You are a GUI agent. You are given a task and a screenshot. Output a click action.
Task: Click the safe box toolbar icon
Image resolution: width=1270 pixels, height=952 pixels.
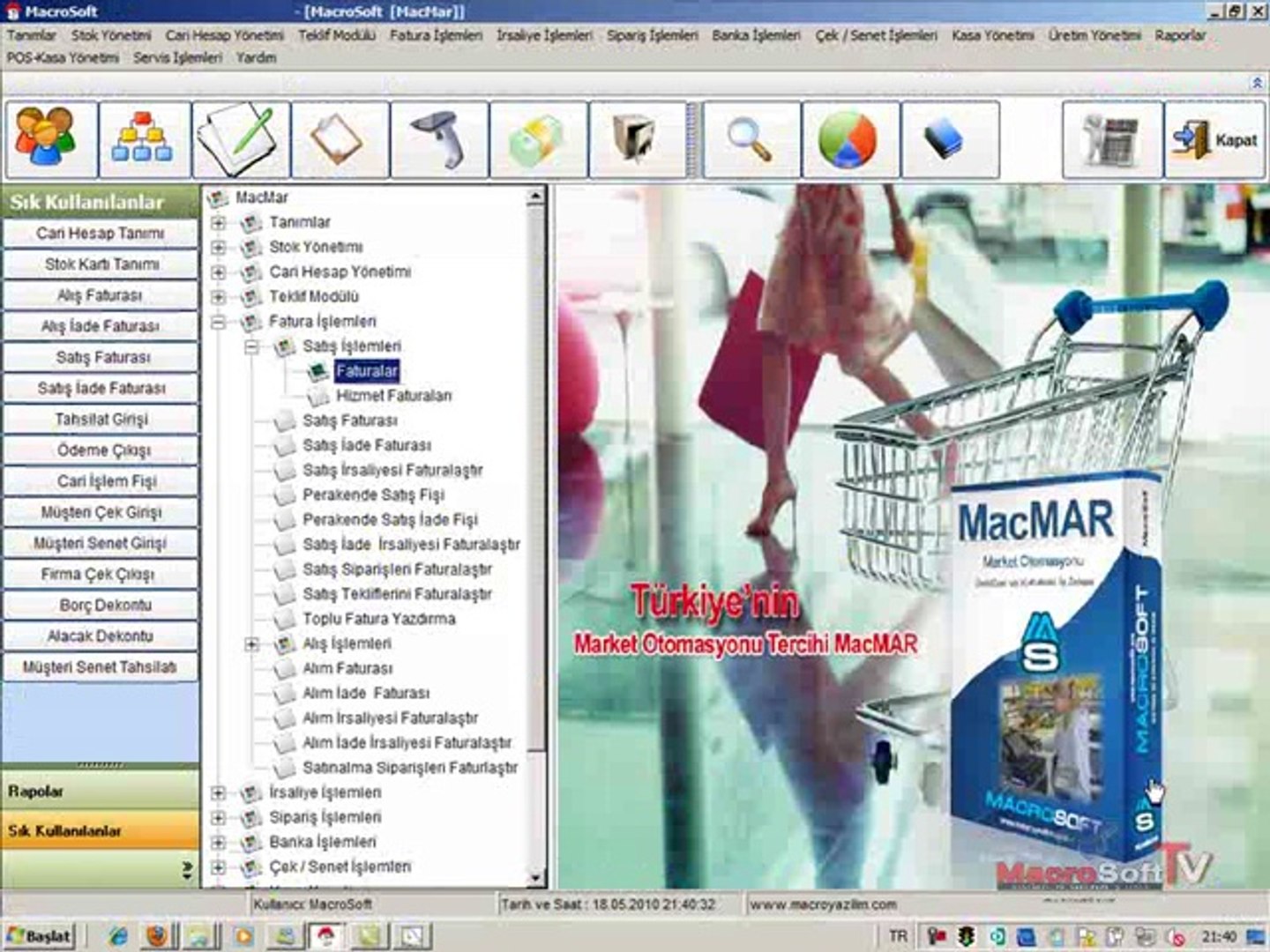638,140
